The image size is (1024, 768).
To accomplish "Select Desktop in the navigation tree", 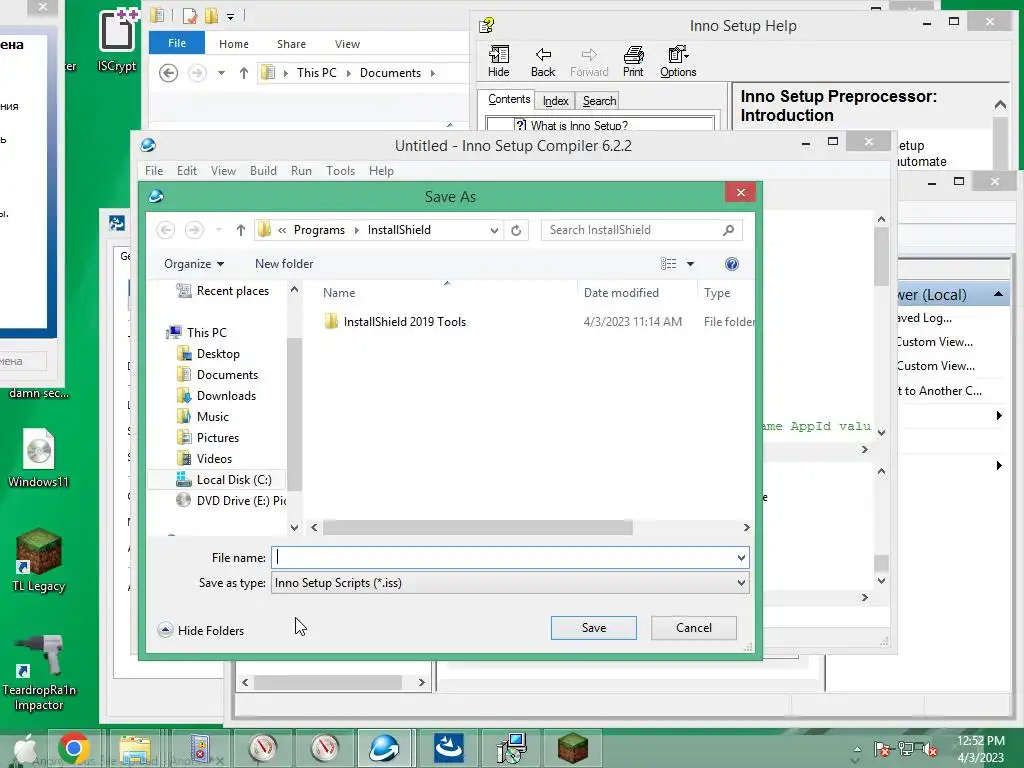I will point(218,353).
